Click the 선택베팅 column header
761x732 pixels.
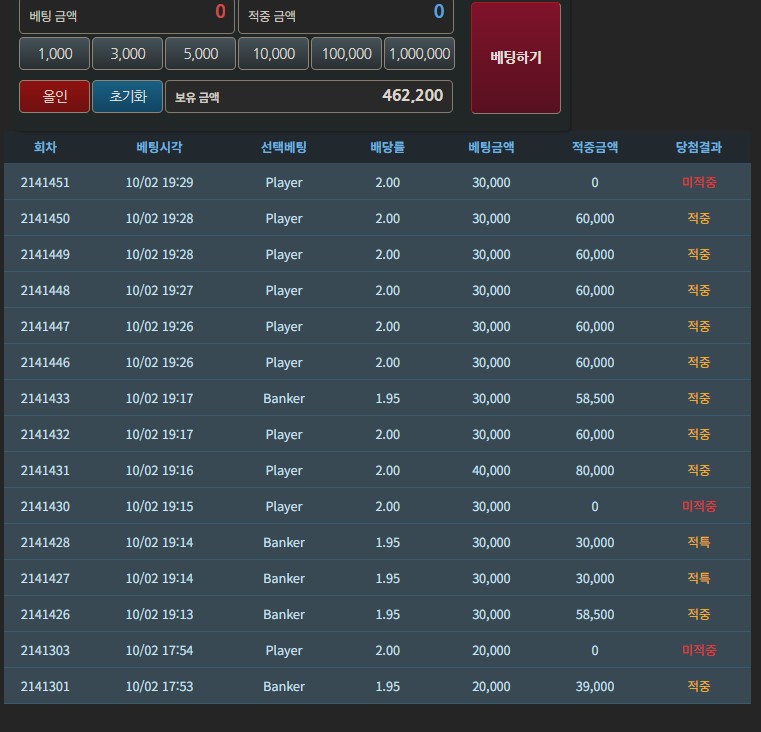284,147
